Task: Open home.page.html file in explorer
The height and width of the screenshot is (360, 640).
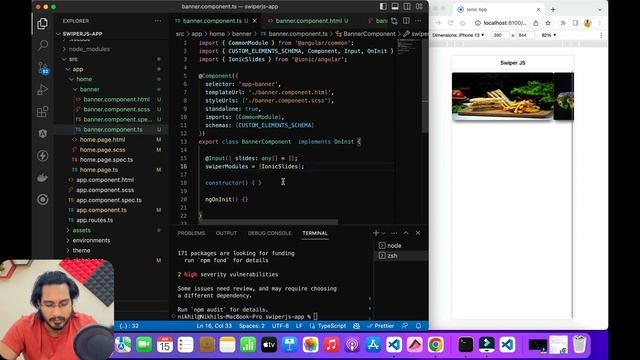Action: (x=110, y=140)
